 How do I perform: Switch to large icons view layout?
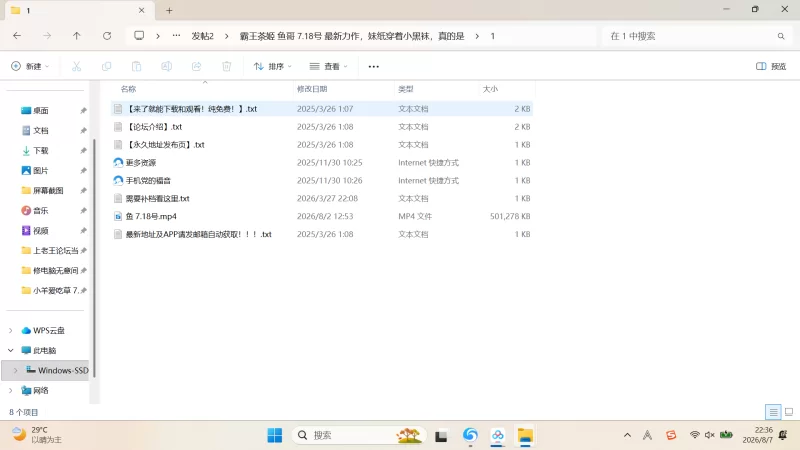[x=789, y=412]
